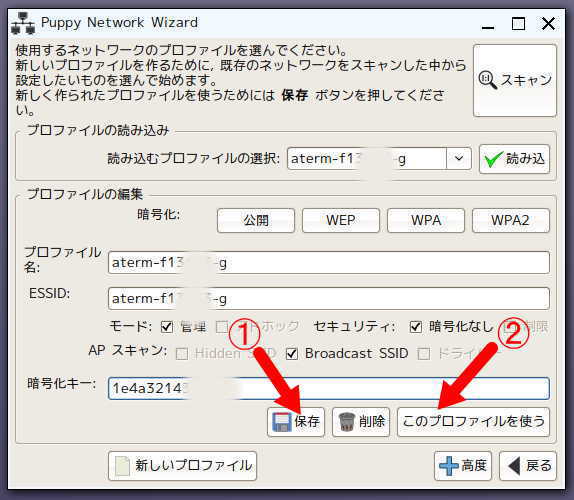
Task: Click the back arrow (戻る) icon
Action: (515, 466)
